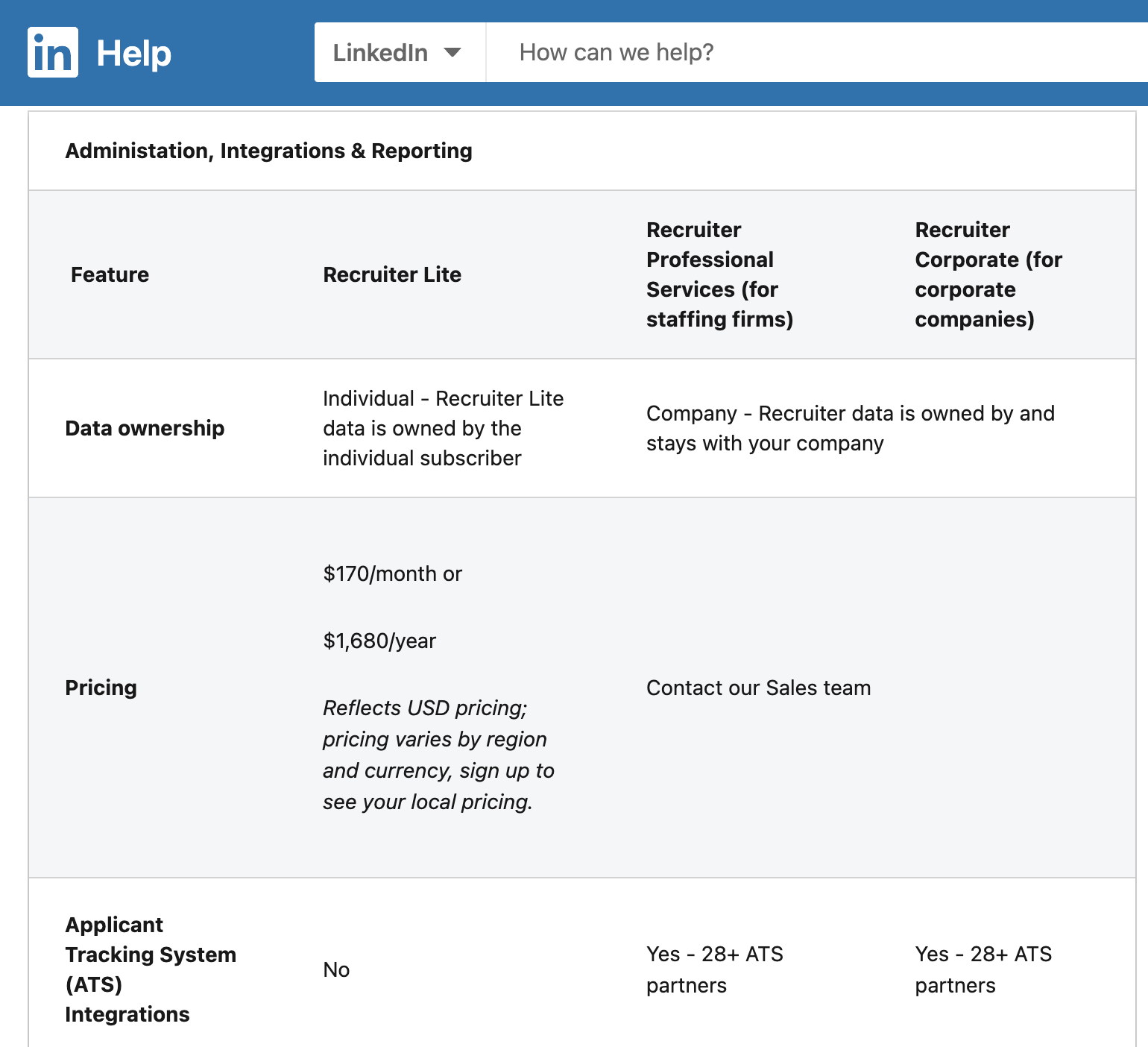Select the Yes - 28+ ATS partners cell

point(714,969)
